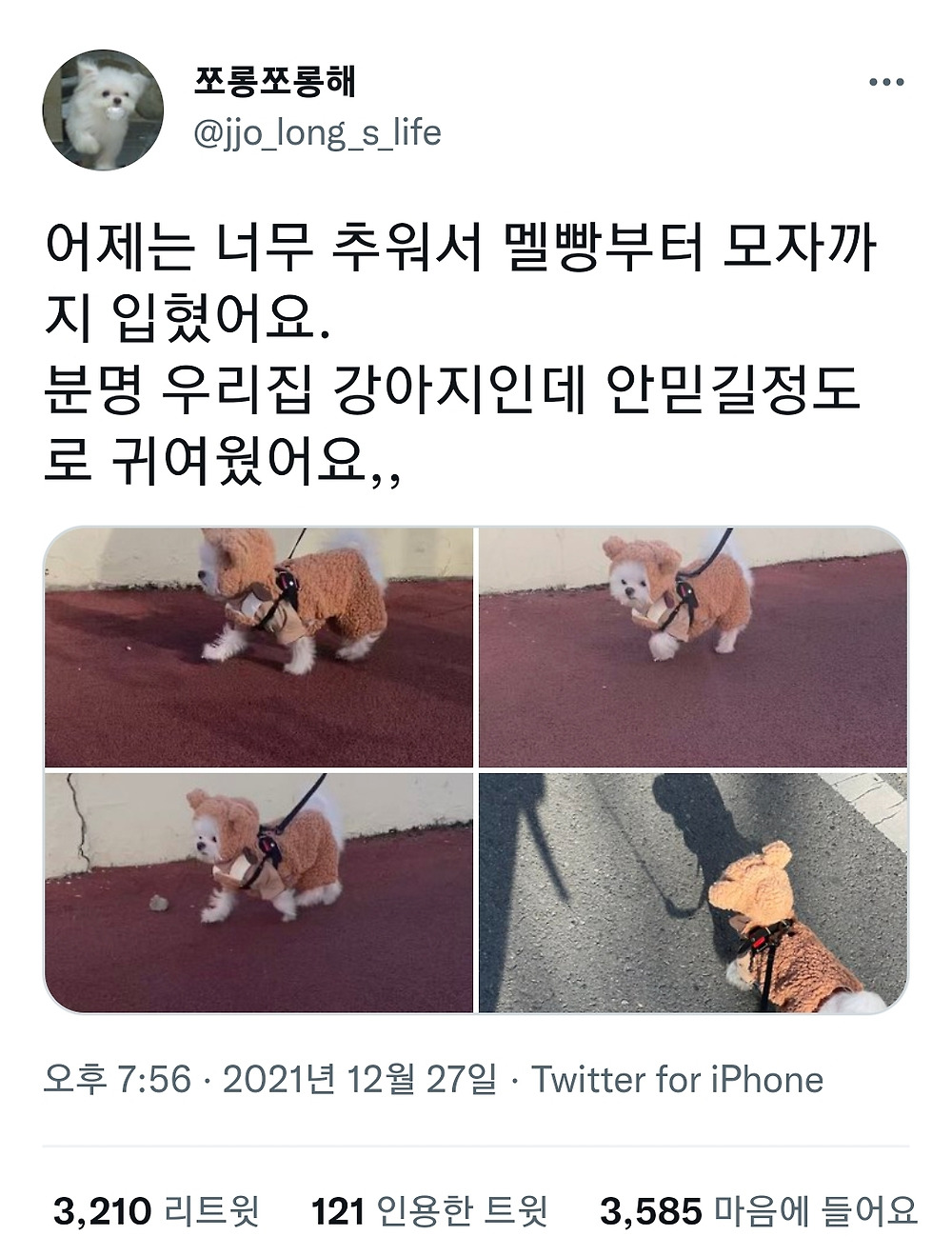Click the retweet count number 3,210
Screen dimensions: 952x1256
click(103, 1211)
